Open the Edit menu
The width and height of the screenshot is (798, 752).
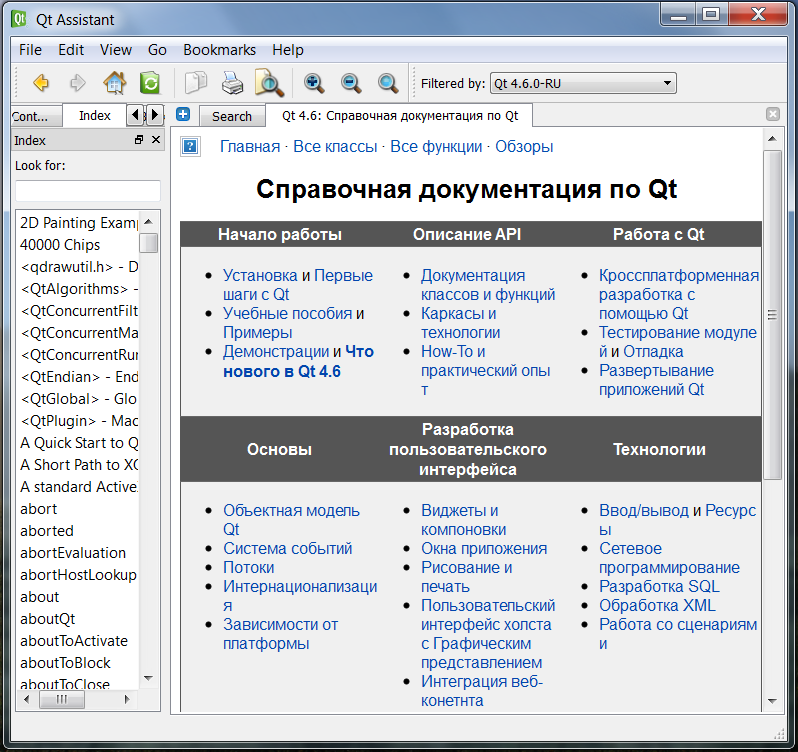pyautogui.click(x=71, y=50)
